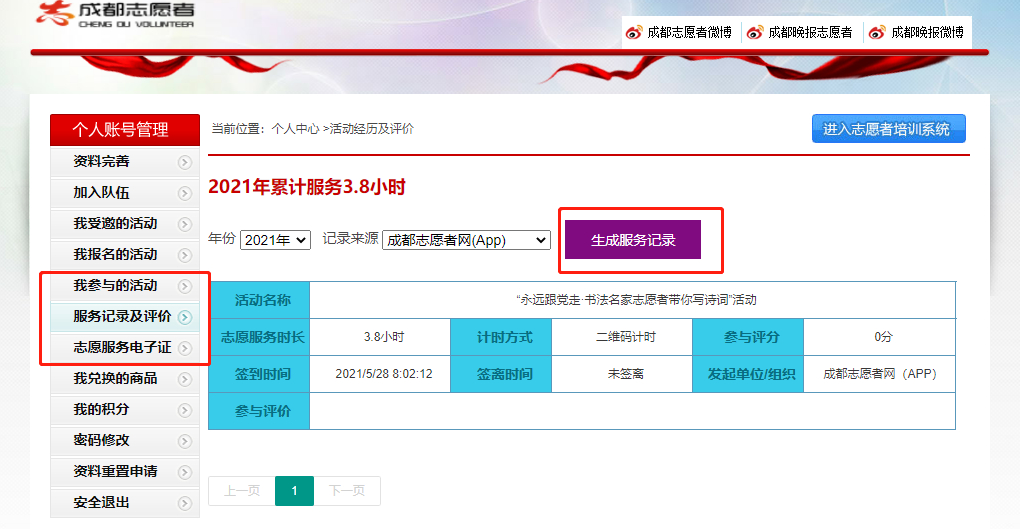
Task: Click 志愿服务时长 header cell
Action: click(x=259, y=337)
